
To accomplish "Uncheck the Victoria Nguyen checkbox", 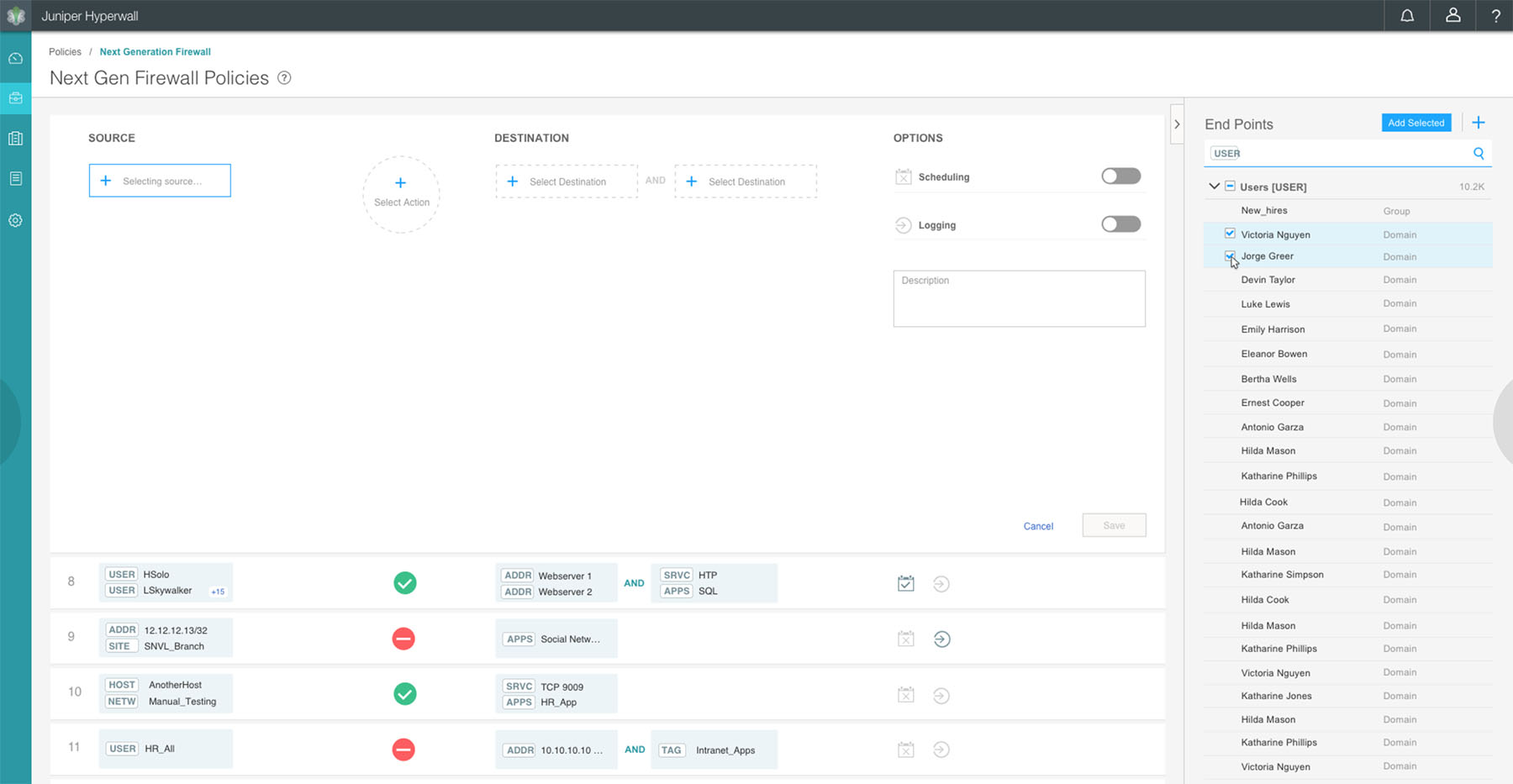I will click(1230, 234).
